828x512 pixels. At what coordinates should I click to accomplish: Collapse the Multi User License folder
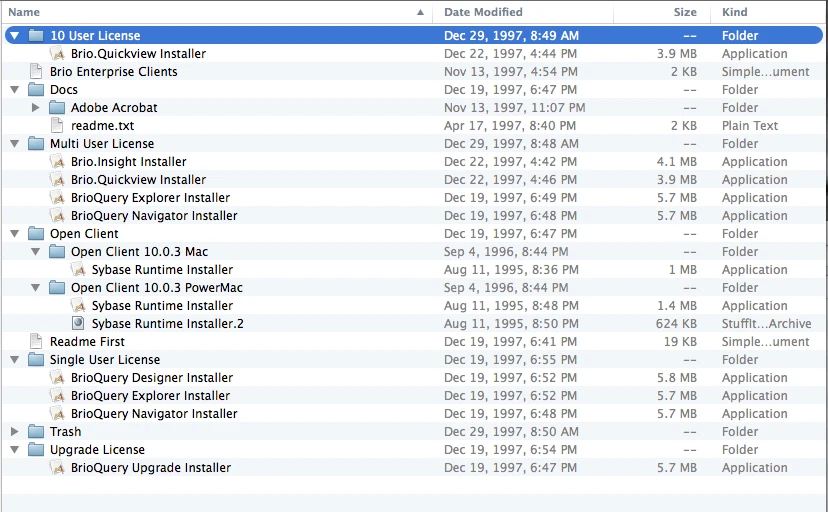pyautogui.click(x=15, y=144)
